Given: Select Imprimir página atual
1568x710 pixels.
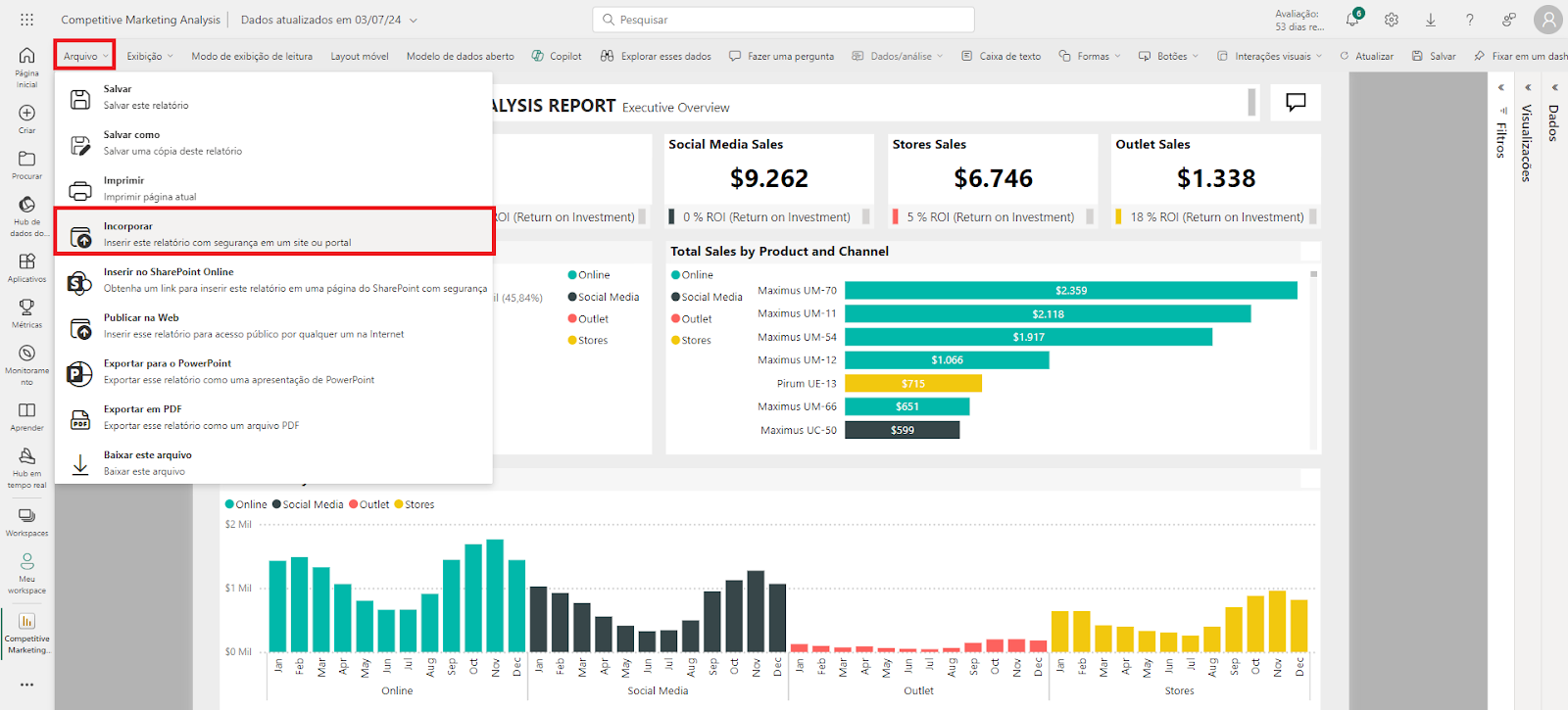Looking at the screenshot, I should tap(273, 188).
